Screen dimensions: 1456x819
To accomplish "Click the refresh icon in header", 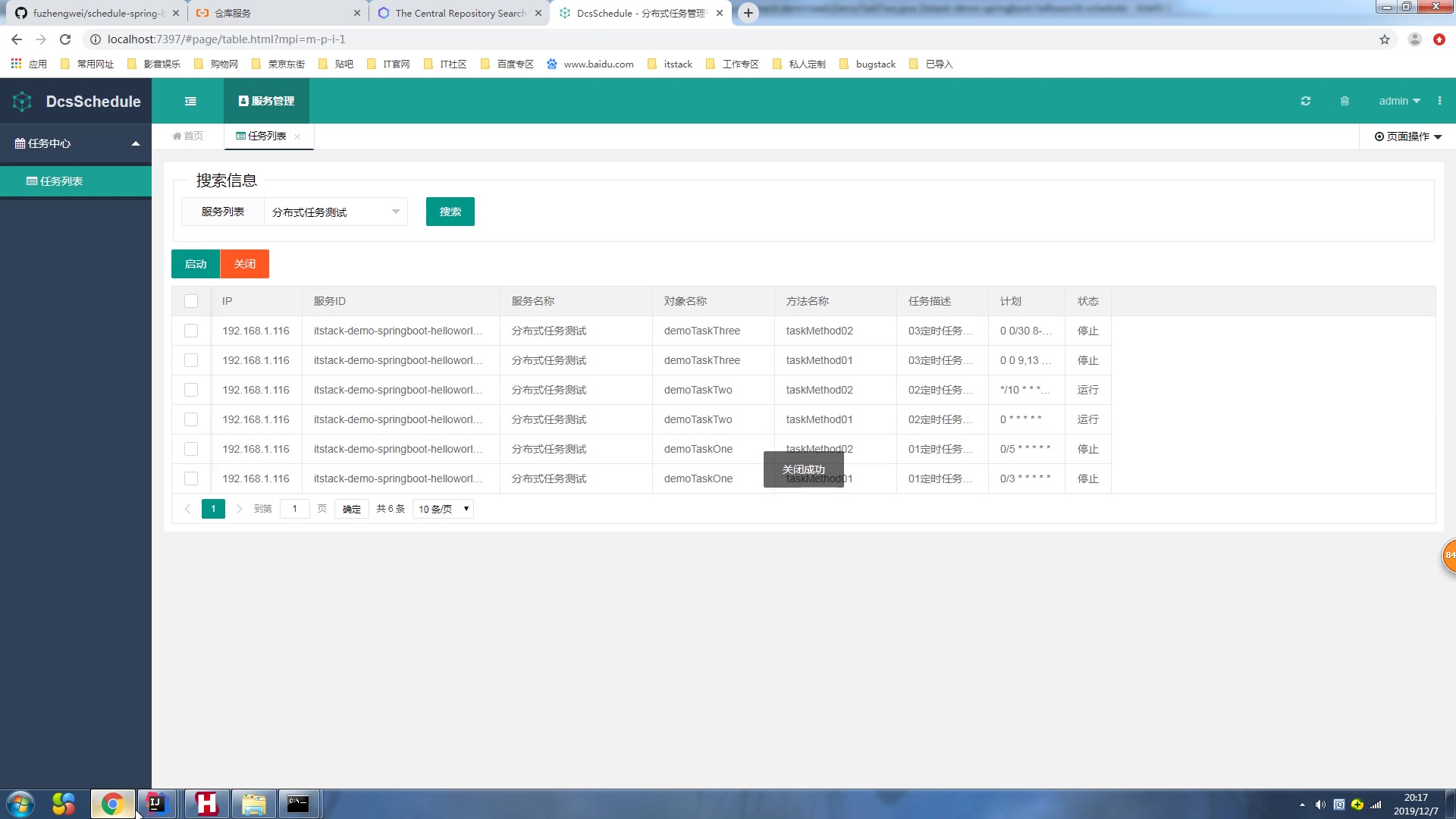I will point(1305,101).
